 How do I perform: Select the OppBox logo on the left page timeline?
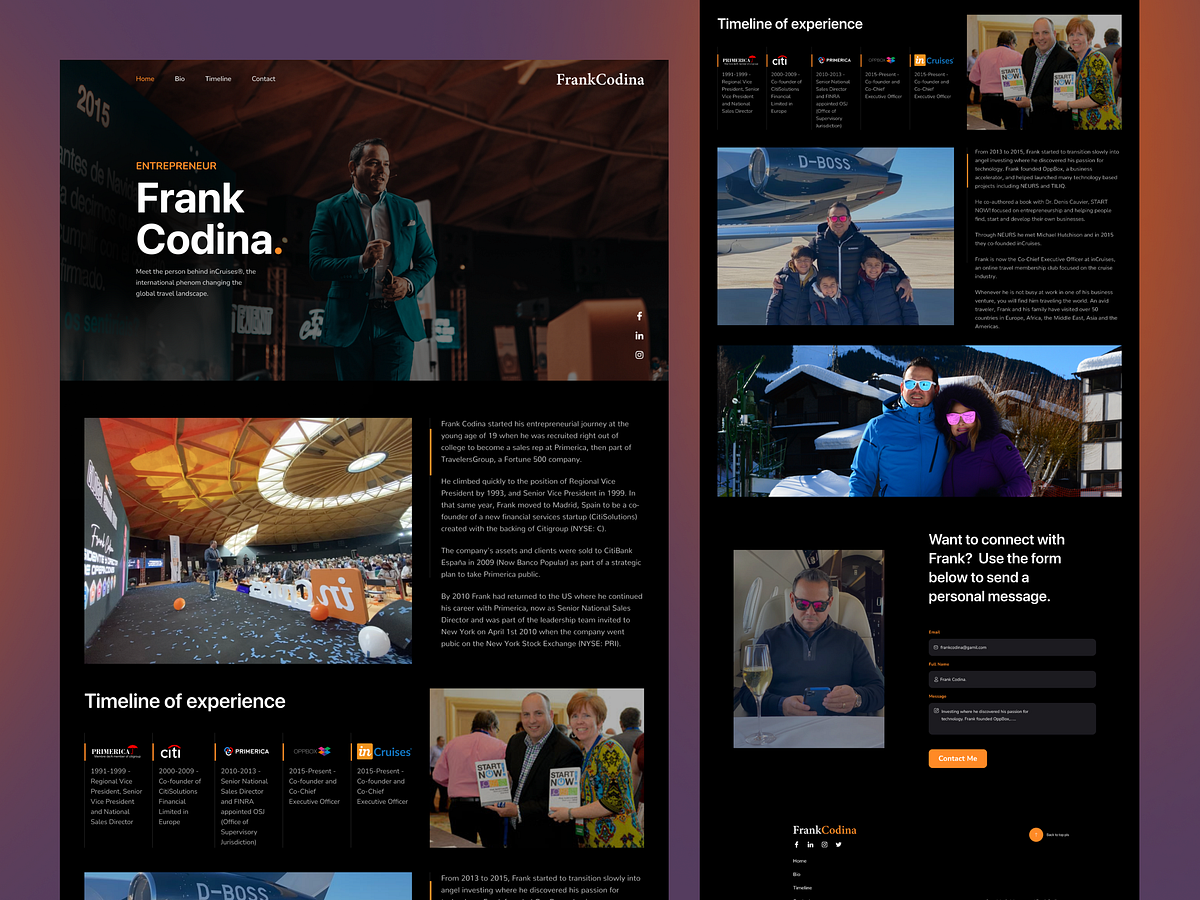312,751
